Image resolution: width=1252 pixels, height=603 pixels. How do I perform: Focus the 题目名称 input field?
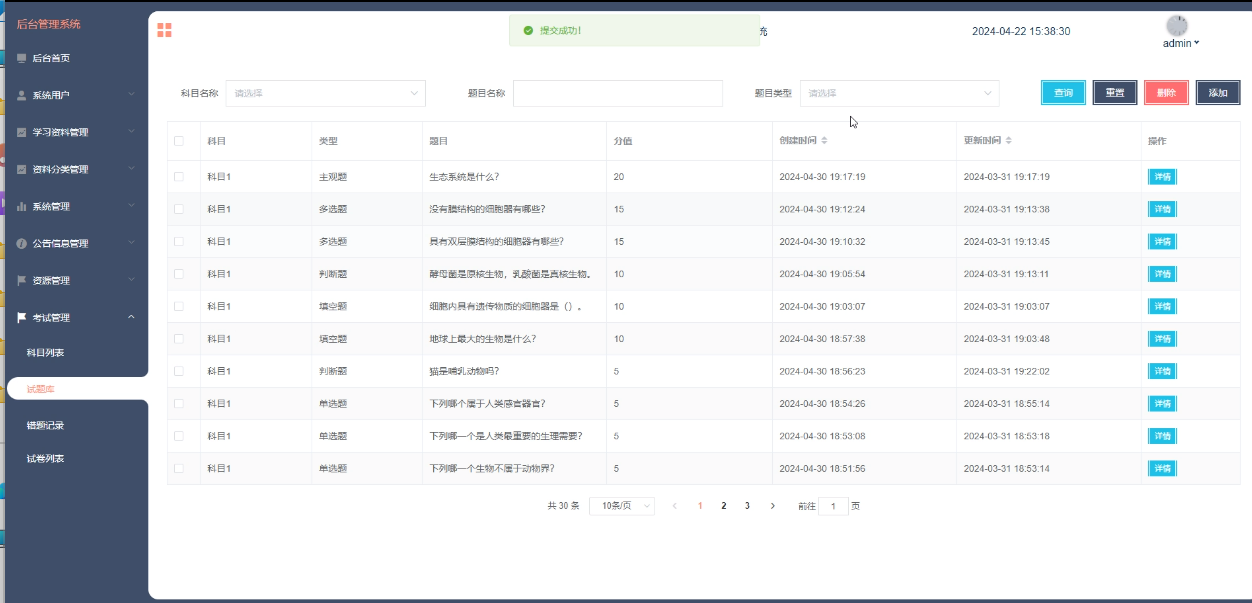[x=618, y=93]
